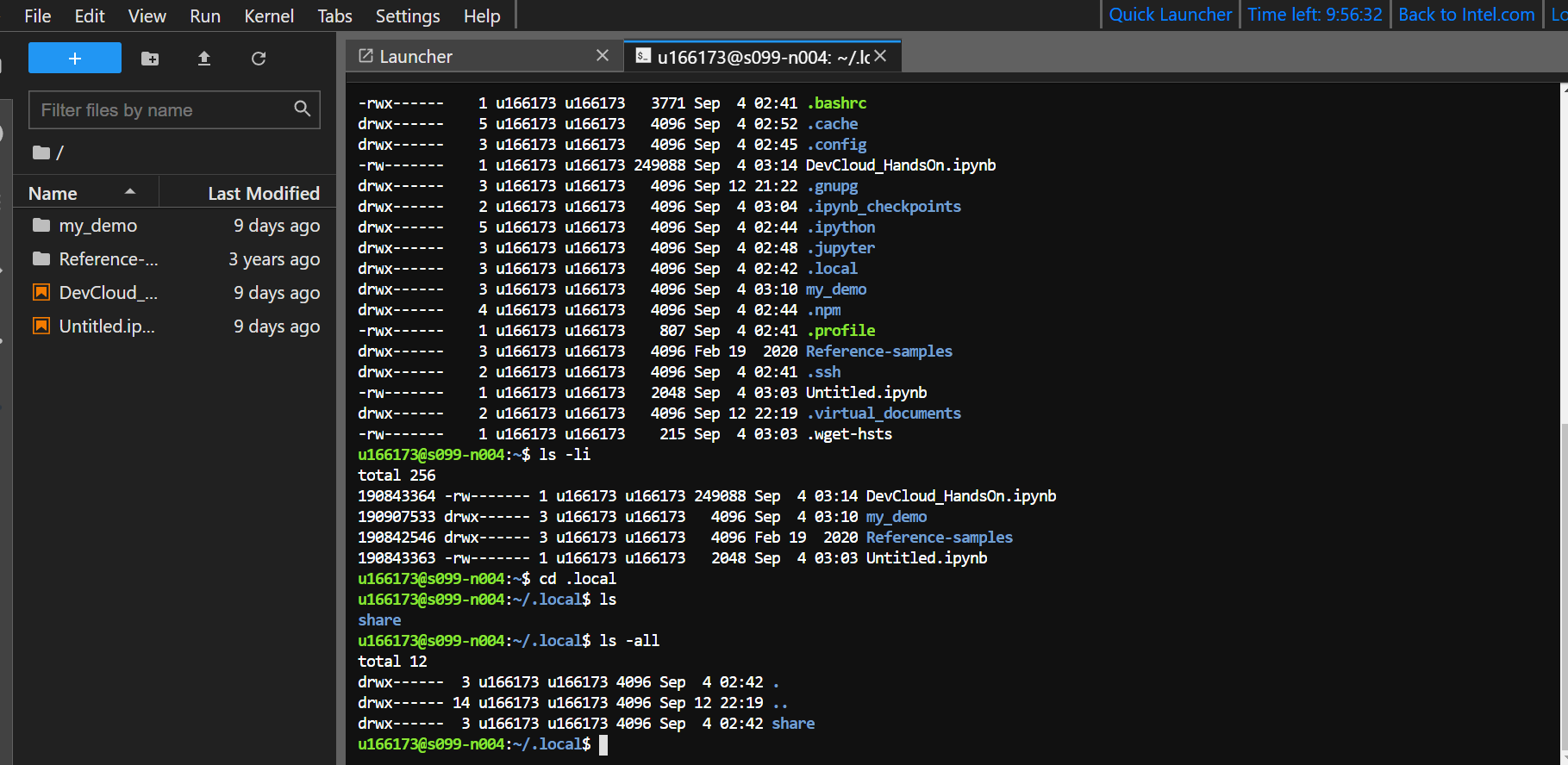The image size is (1568, 765).
Task: Click the .ssh directory name in terminal
Action: 823,372
